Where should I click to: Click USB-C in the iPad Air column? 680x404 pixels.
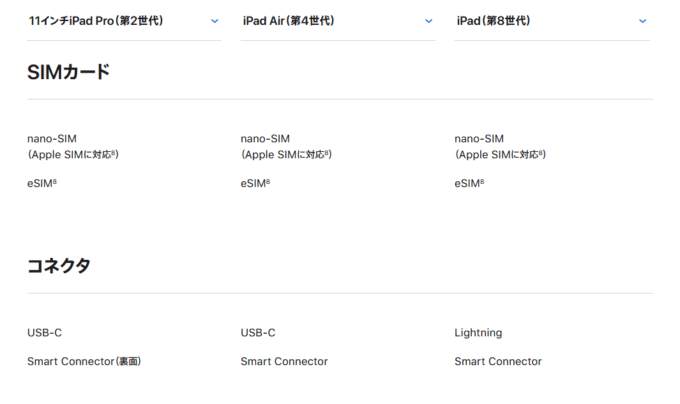pos(258,333)
